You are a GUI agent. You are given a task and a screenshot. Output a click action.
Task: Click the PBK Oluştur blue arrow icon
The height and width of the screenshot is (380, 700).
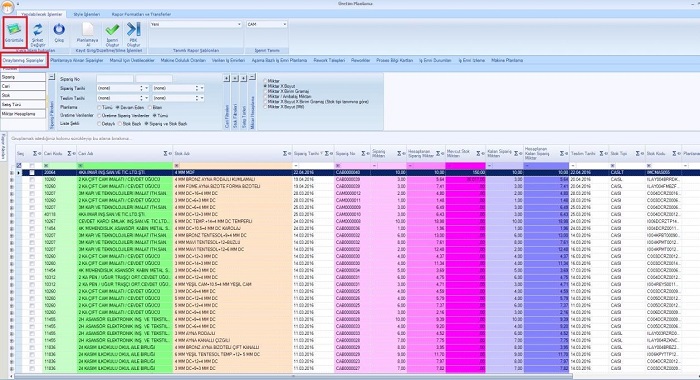pos(133,29)
